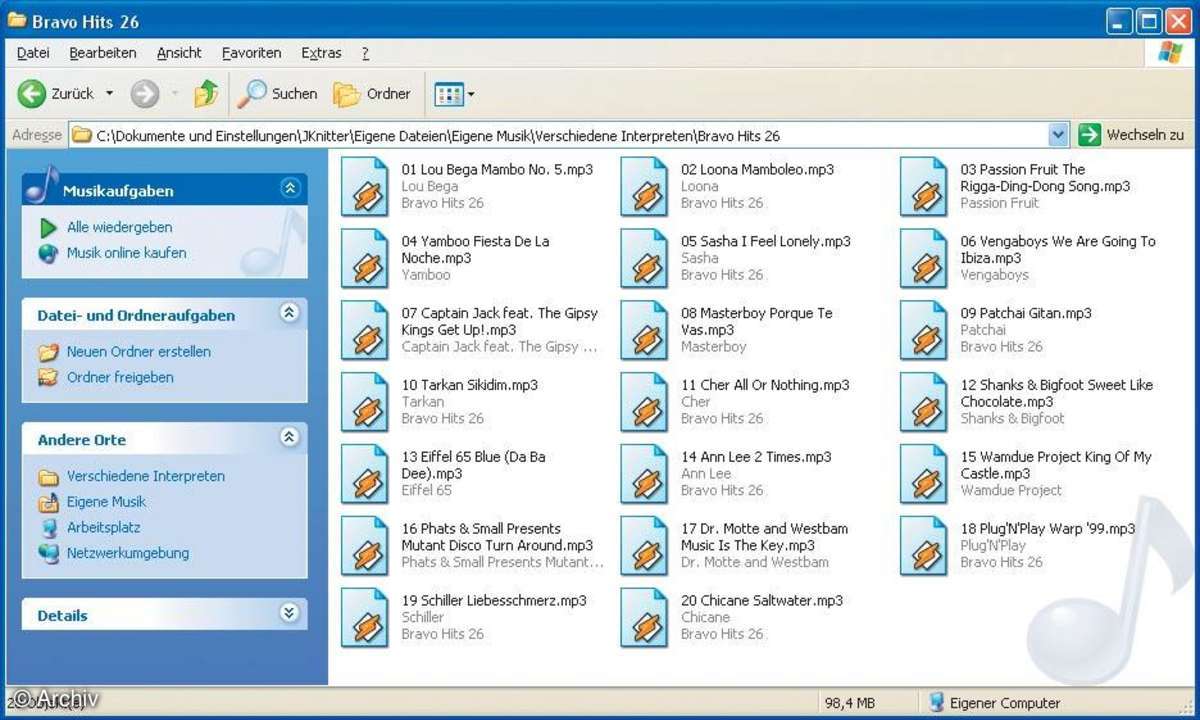This screenshot has width=1200, height=720.
Task: Click the Windows flag logo icon
Action: 1169,53
